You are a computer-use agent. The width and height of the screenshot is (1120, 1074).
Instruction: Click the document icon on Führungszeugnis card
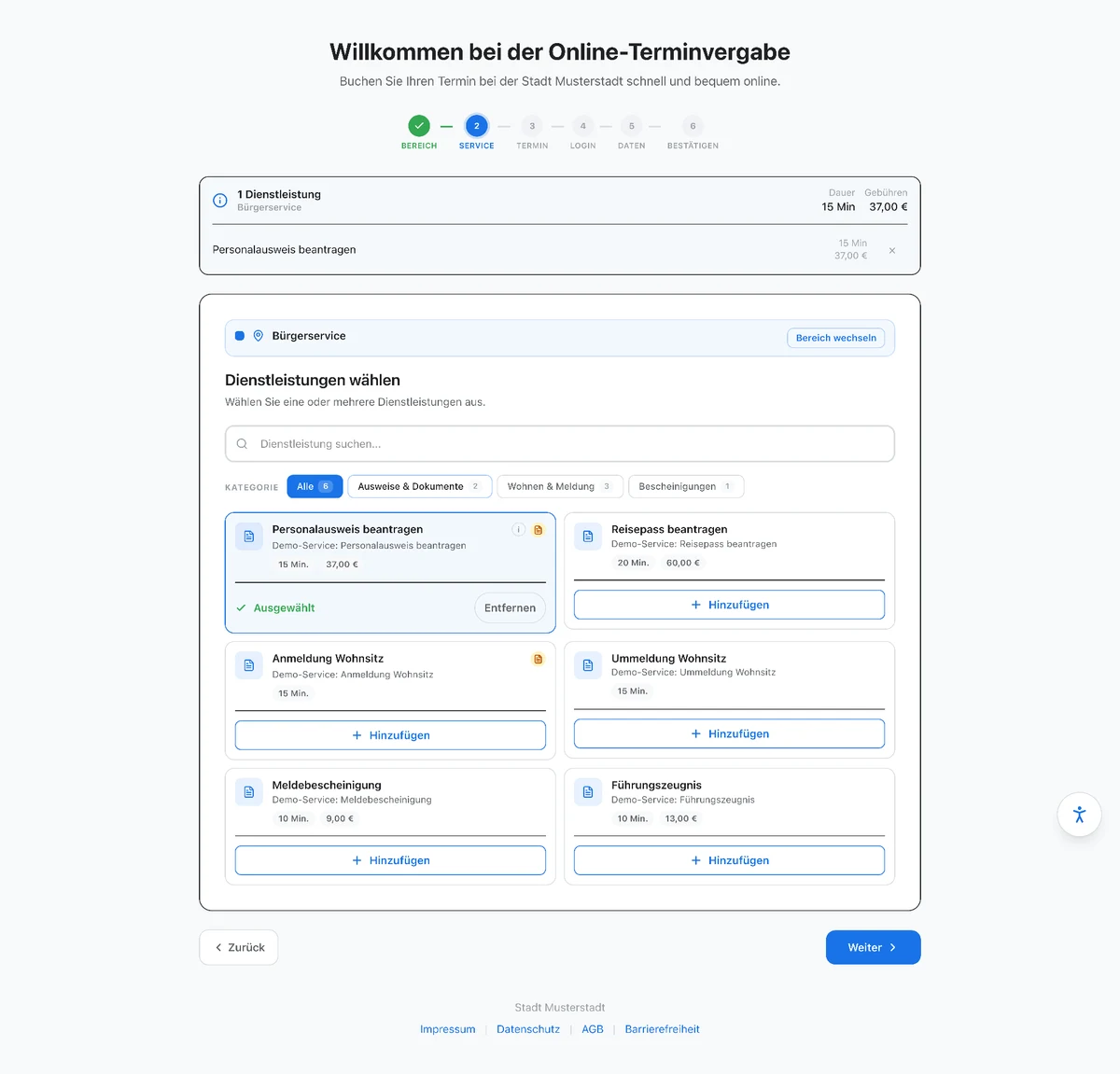(x=588, y=792)
